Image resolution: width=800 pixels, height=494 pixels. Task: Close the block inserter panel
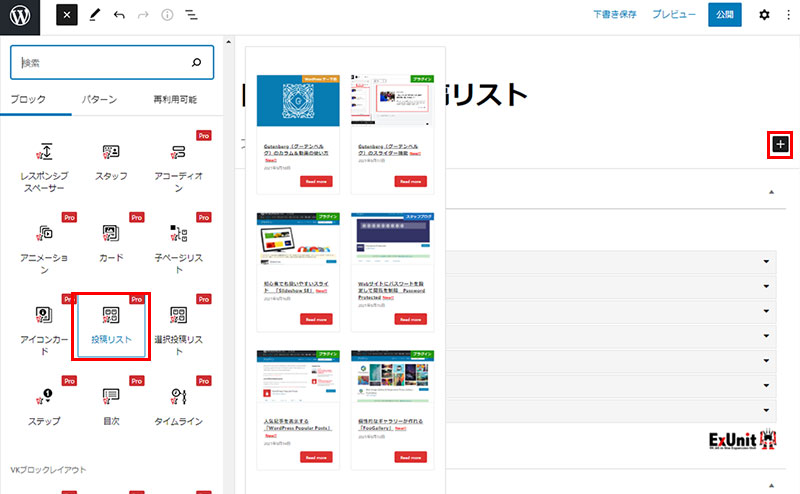pyautogui.click(x=66, y=16)
